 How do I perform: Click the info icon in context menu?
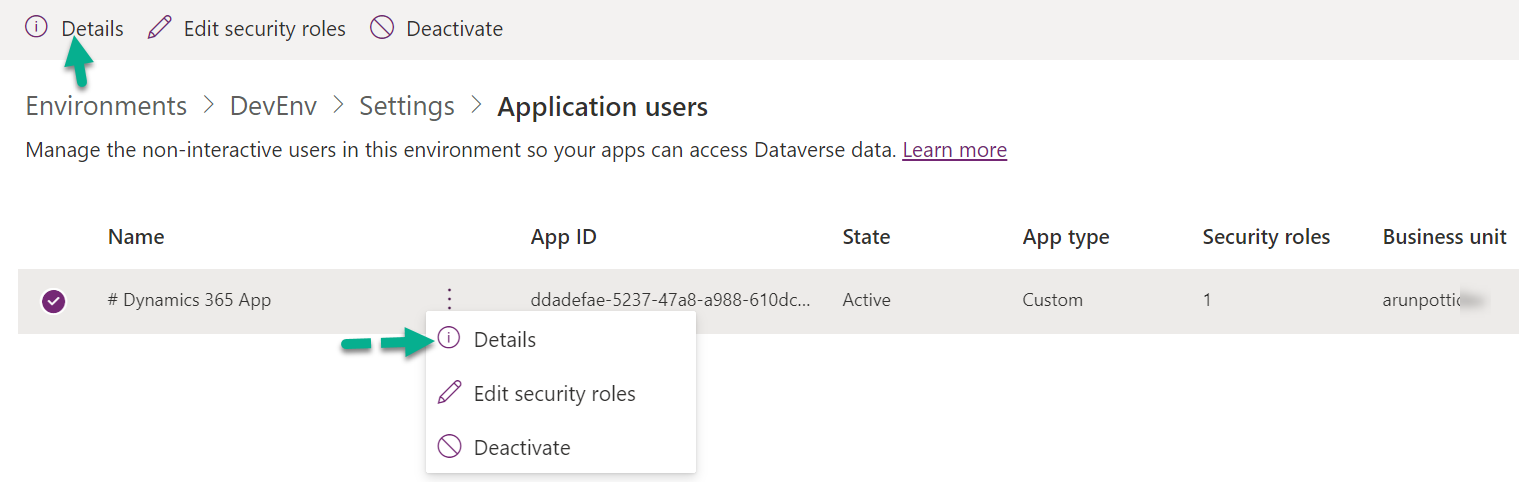450,339
